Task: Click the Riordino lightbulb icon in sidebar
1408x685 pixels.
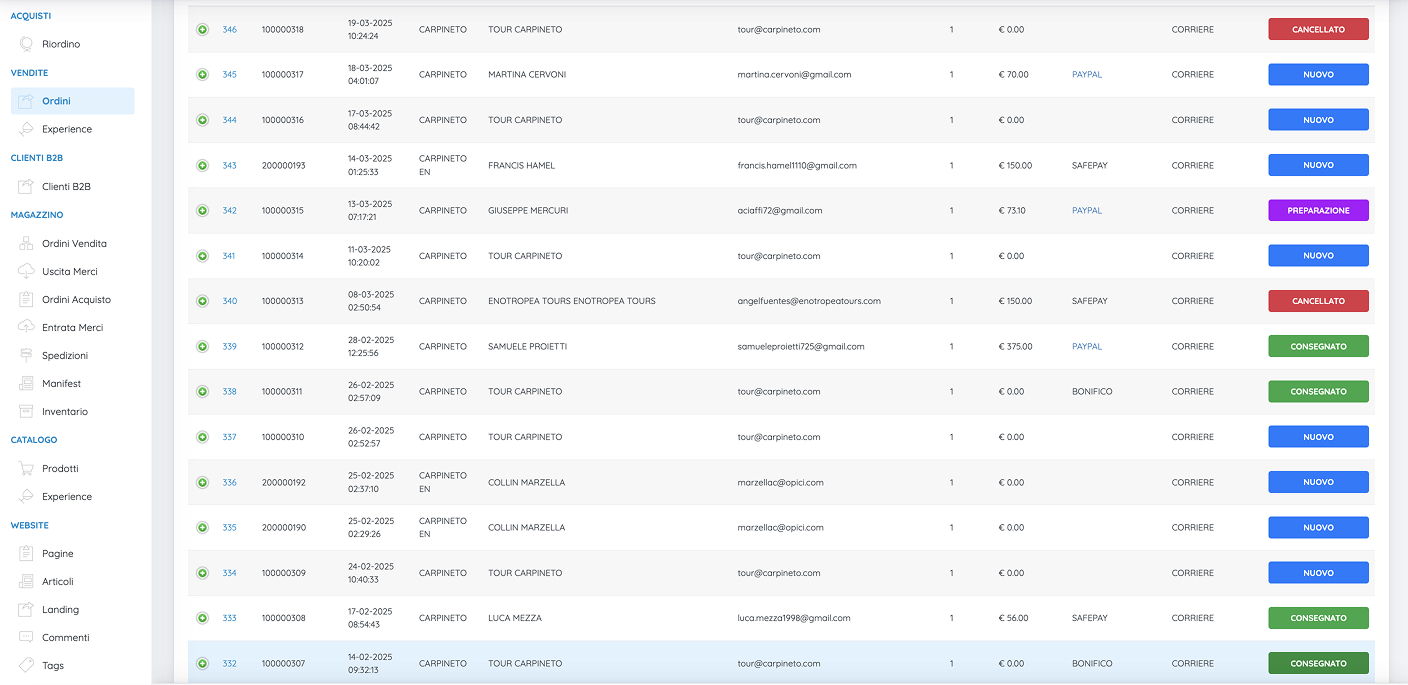Action: click(26, 44)
